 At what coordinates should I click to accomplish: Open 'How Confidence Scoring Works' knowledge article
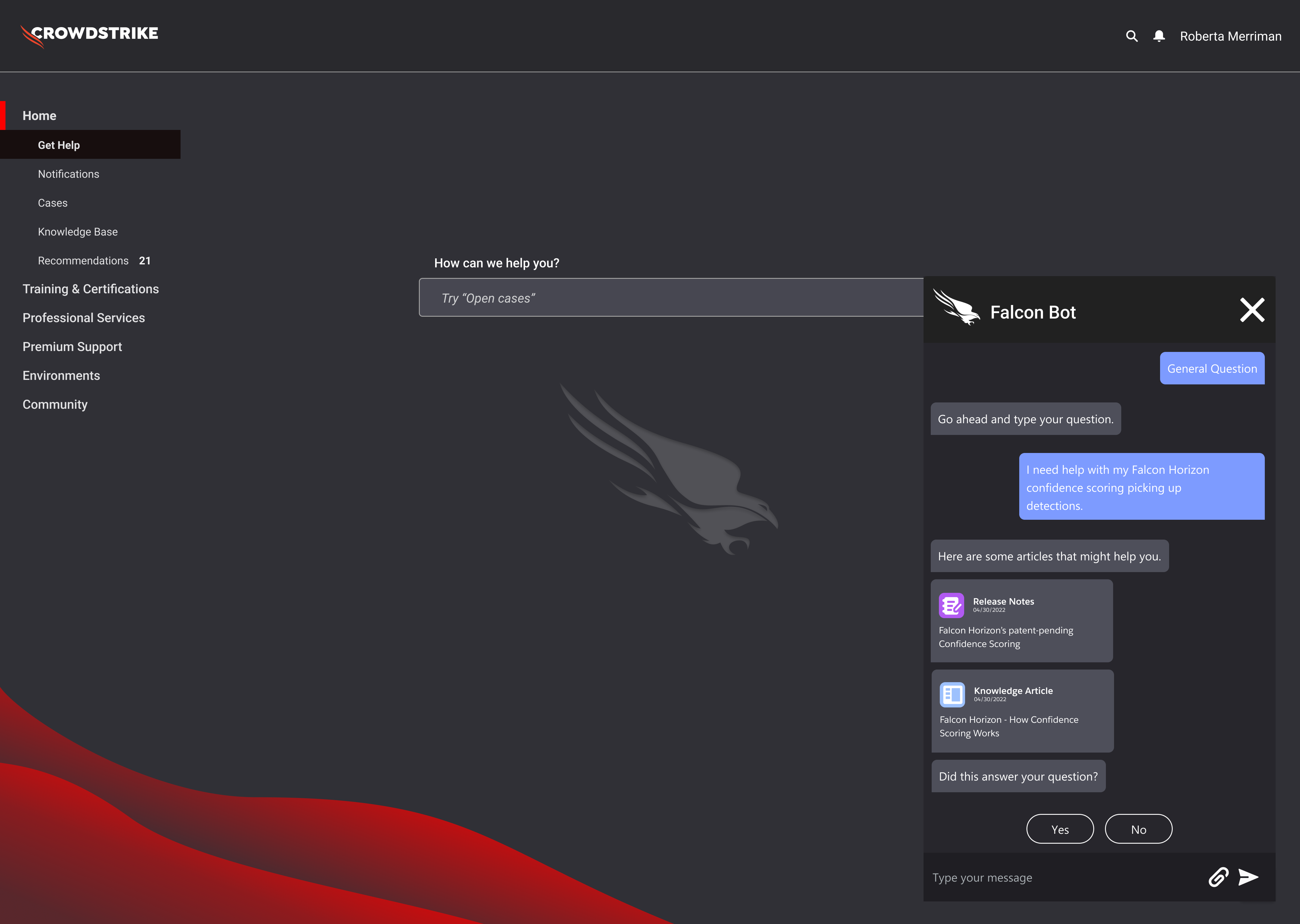(1022, 711)
